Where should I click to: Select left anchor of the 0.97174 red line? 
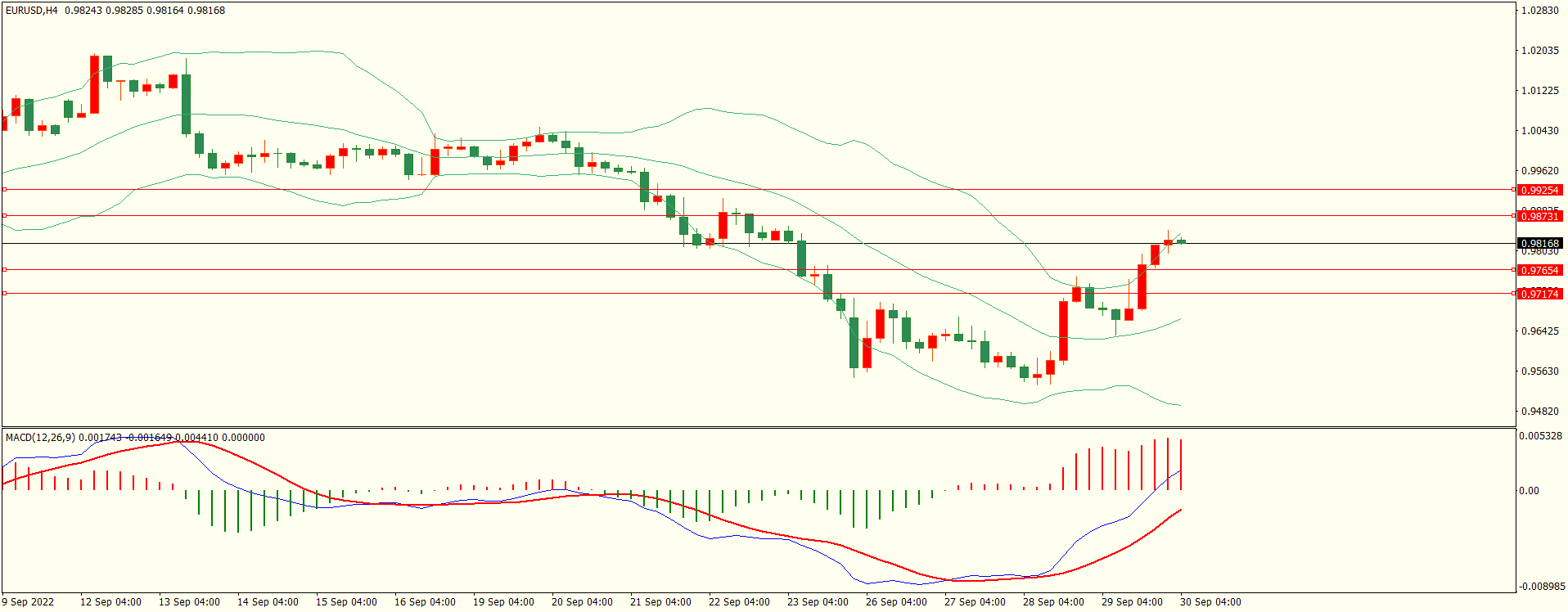(x=4, y=293)
